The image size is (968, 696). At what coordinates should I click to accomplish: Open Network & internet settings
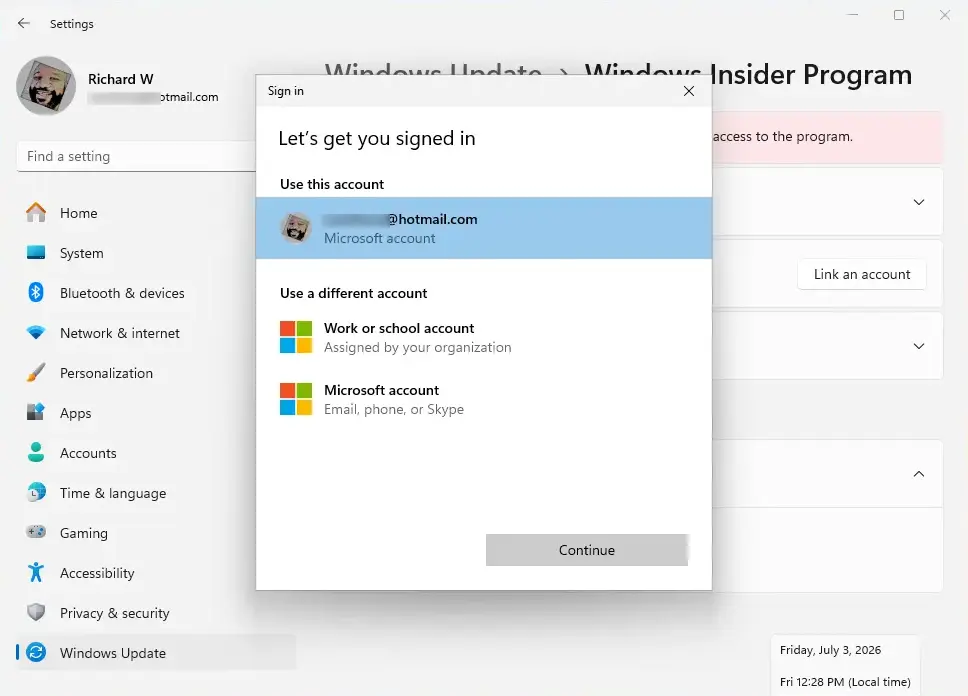click(x=156, y=333)
